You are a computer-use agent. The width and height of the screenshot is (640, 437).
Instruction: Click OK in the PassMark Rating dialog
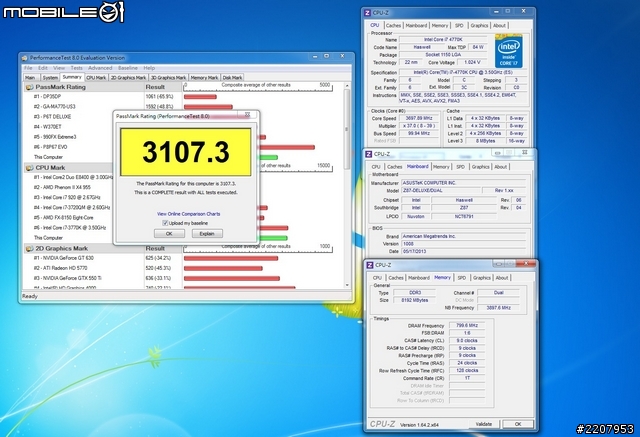coord(169,233)
